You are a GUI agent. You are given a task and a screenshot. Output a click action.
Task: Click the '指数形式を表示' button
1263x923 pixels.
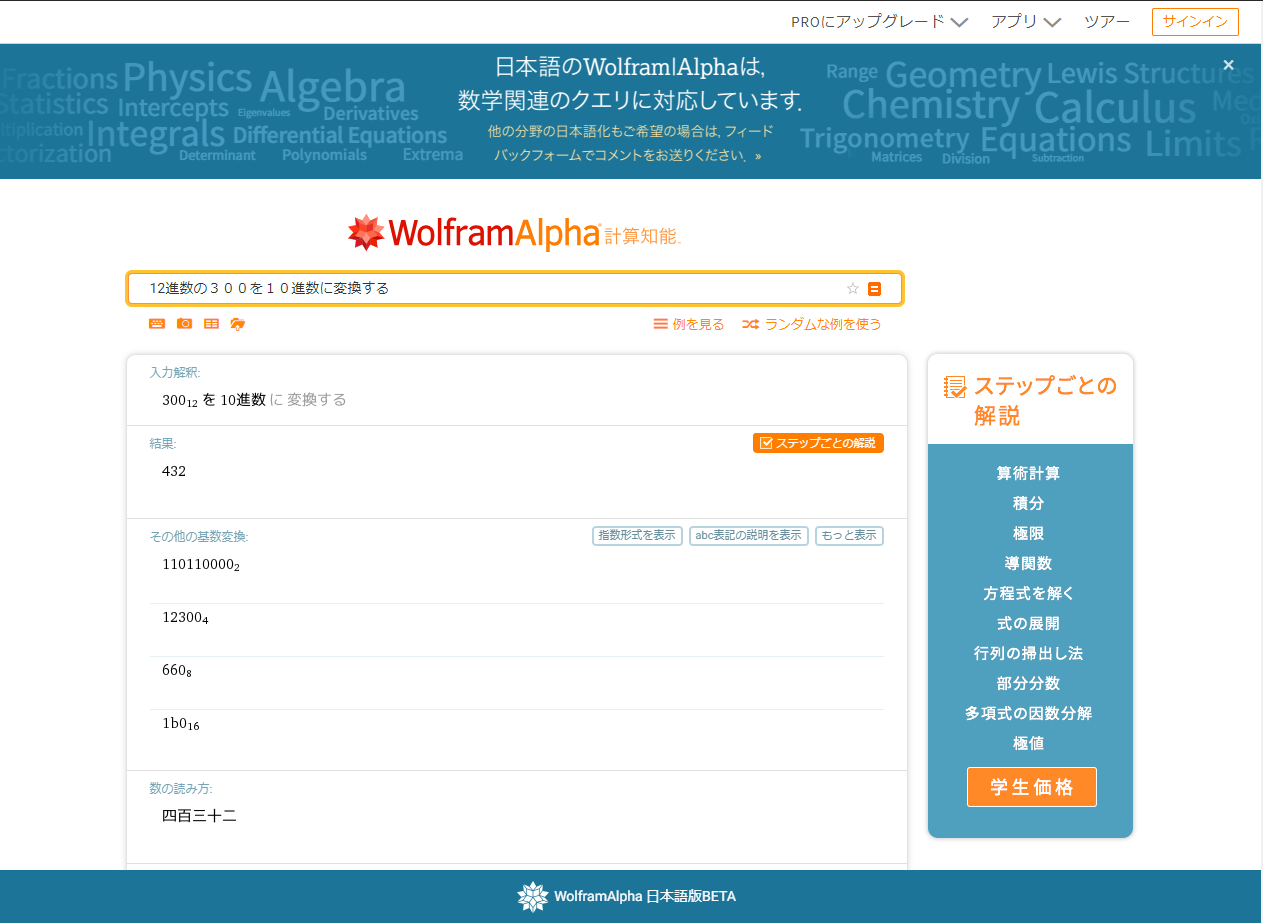[x=638, y=536]
